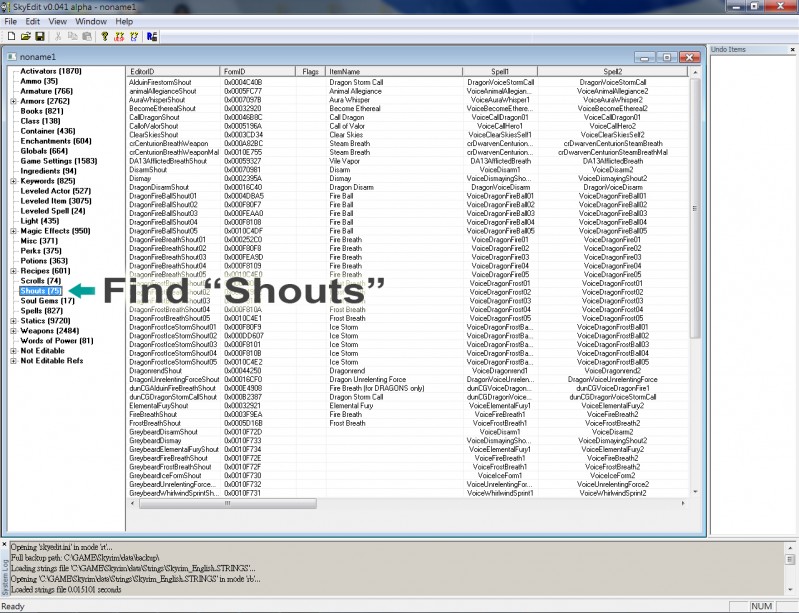The width and height of the screenshot is (799, 613).
Task: Expand the Recipes tree node
Action: [x=13, y=271]
